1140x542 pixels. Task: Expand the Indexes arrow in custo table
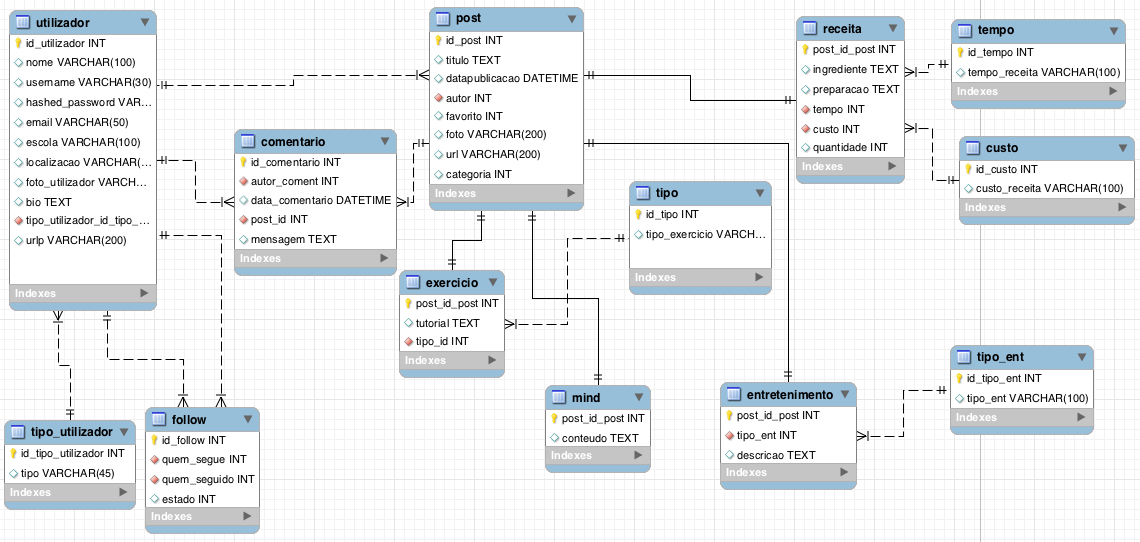click(1122, 208)
